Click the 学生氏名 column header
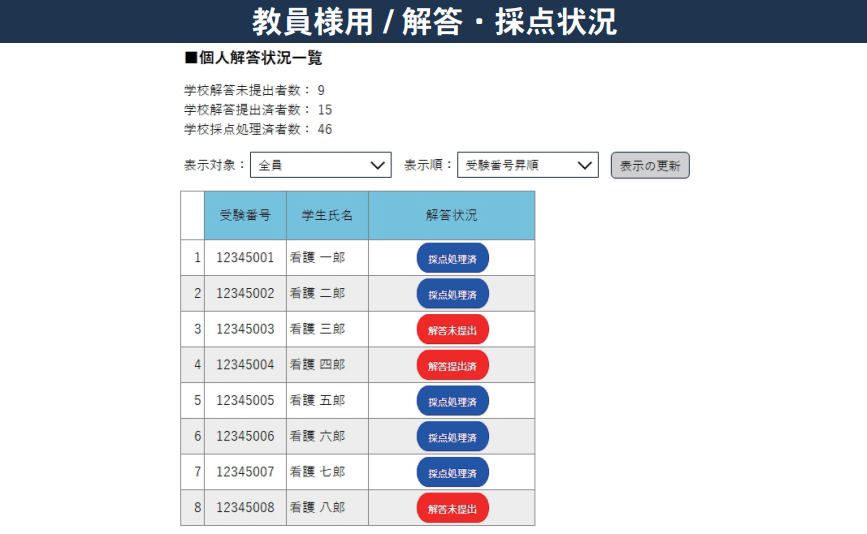This screenshot has height=534, width=867. tap(327, 216)
